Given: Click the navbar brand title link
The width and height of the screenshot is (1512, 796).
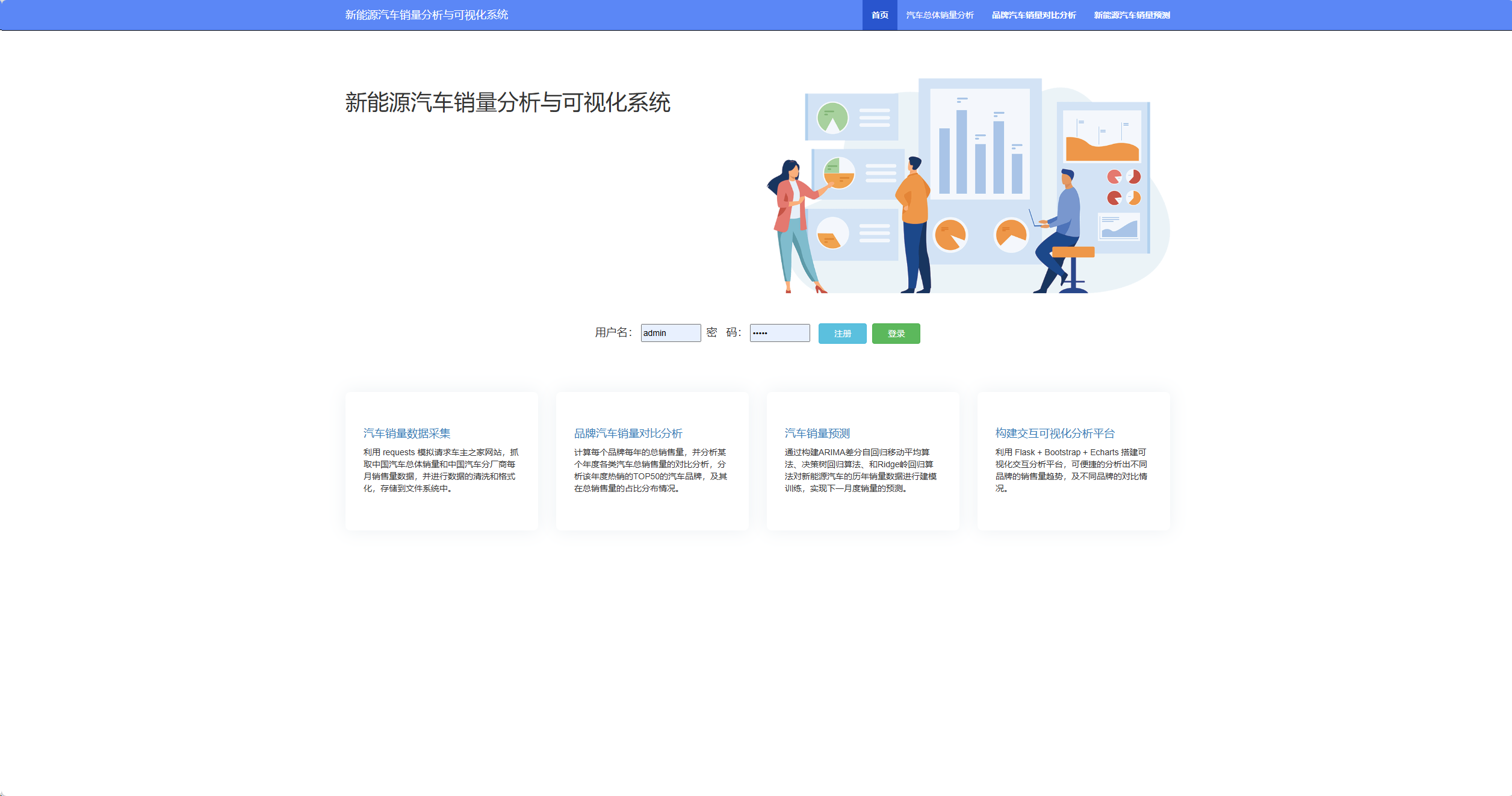Looking at the screenshot, I should point(426,15).
